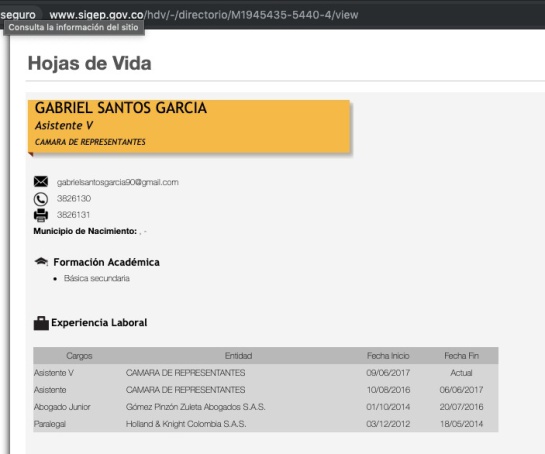Click end date 20/07/2016
The width and height of the screenshot is (545, 454).
coord(461,407)
